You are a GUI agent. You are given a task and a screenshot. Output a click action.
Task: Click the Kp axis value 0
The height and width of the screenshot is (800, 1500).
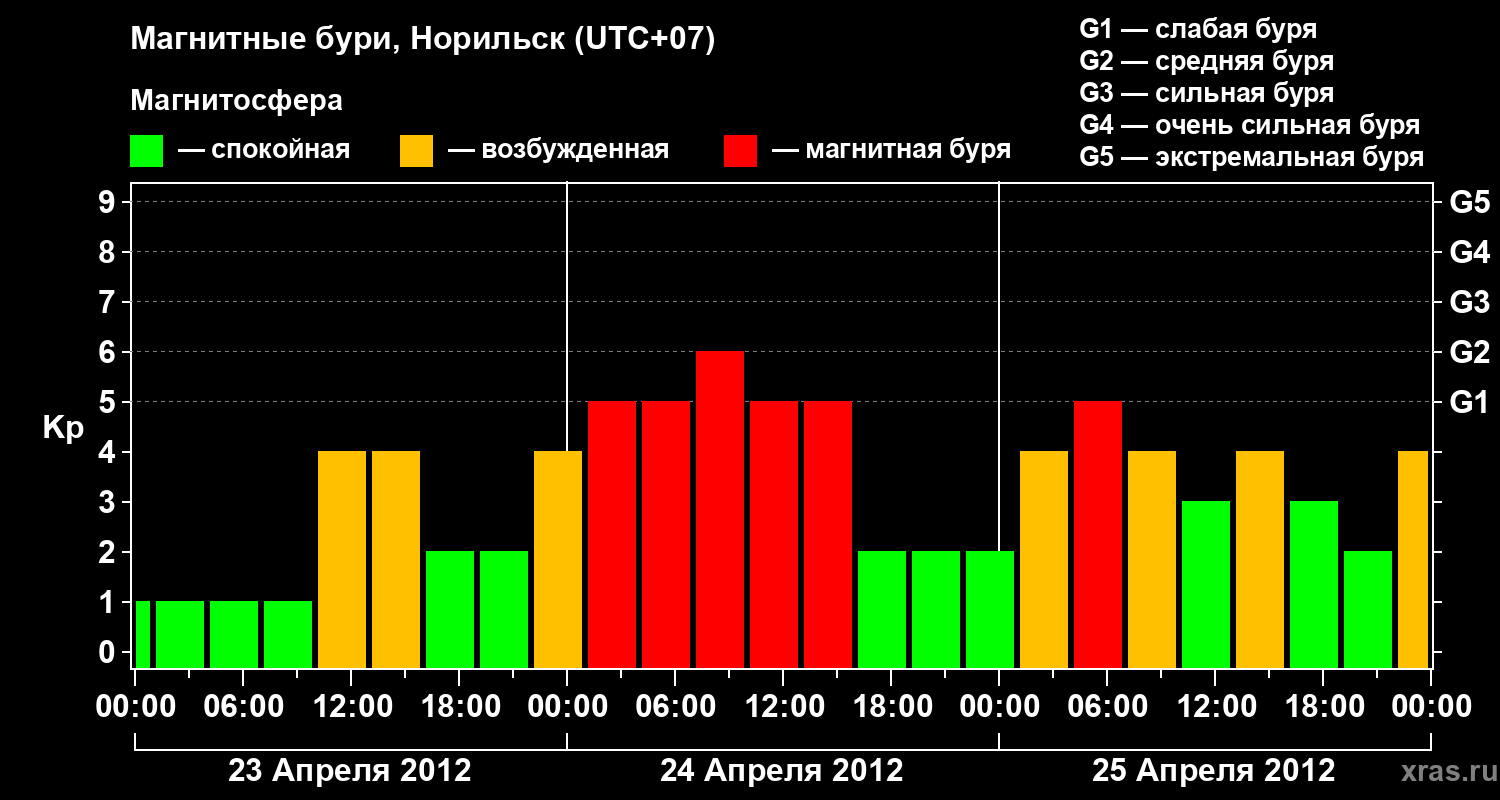pyautogui.click(x=109, y=652)
